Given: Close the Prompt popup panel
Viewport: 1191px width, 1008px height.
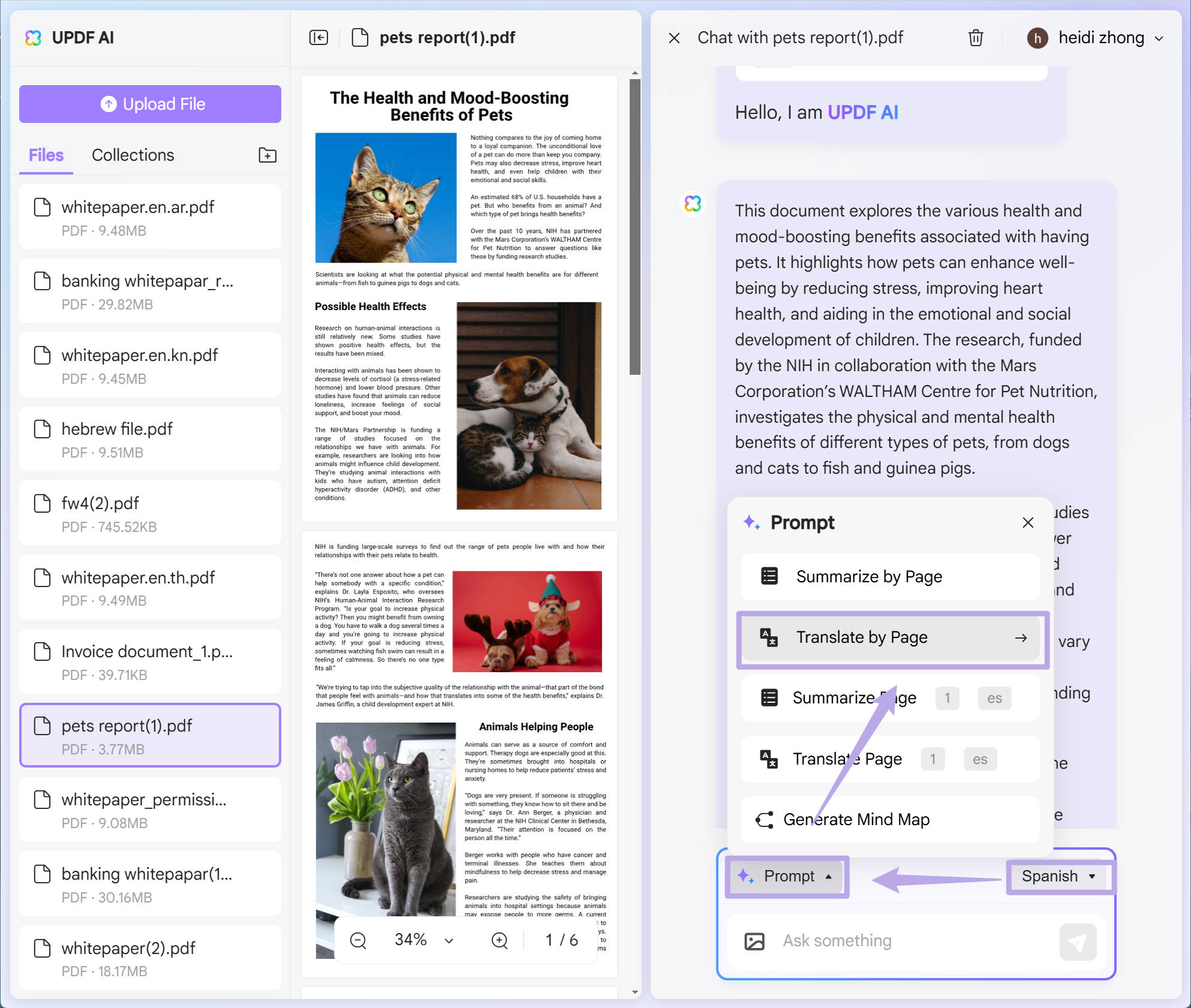Looking at the screenshot, I should tap(1028, 522).
